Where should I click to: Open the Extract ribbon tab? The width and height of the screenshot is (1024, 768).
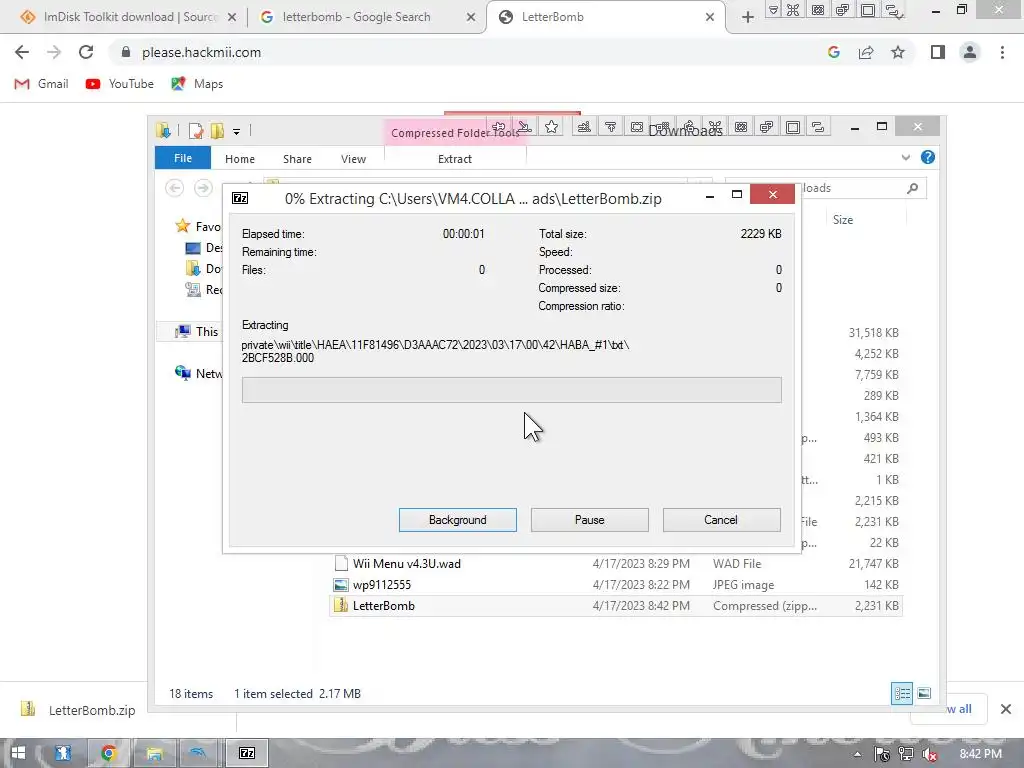tap(455, 159)
